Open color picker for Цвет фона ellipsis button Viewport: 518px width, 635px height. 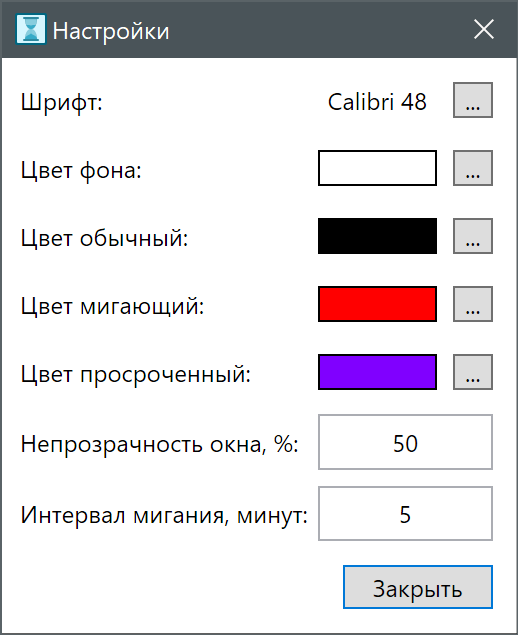[x=473, y=168]
